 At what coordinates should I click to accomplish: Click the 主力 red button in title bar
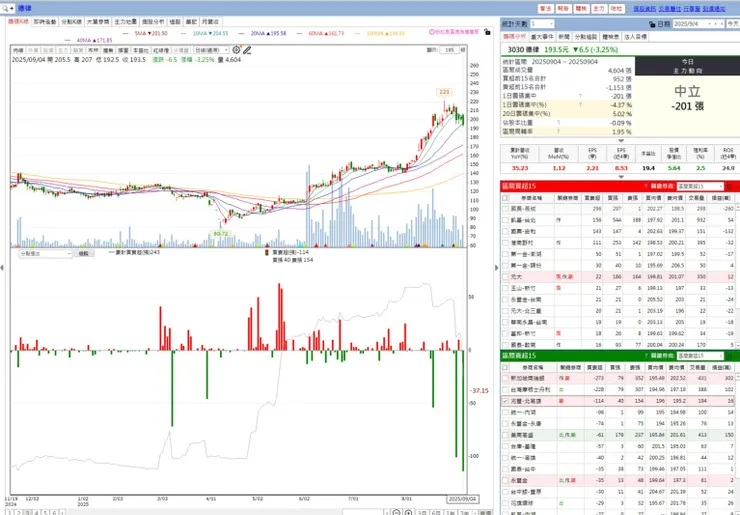point(599,9)
